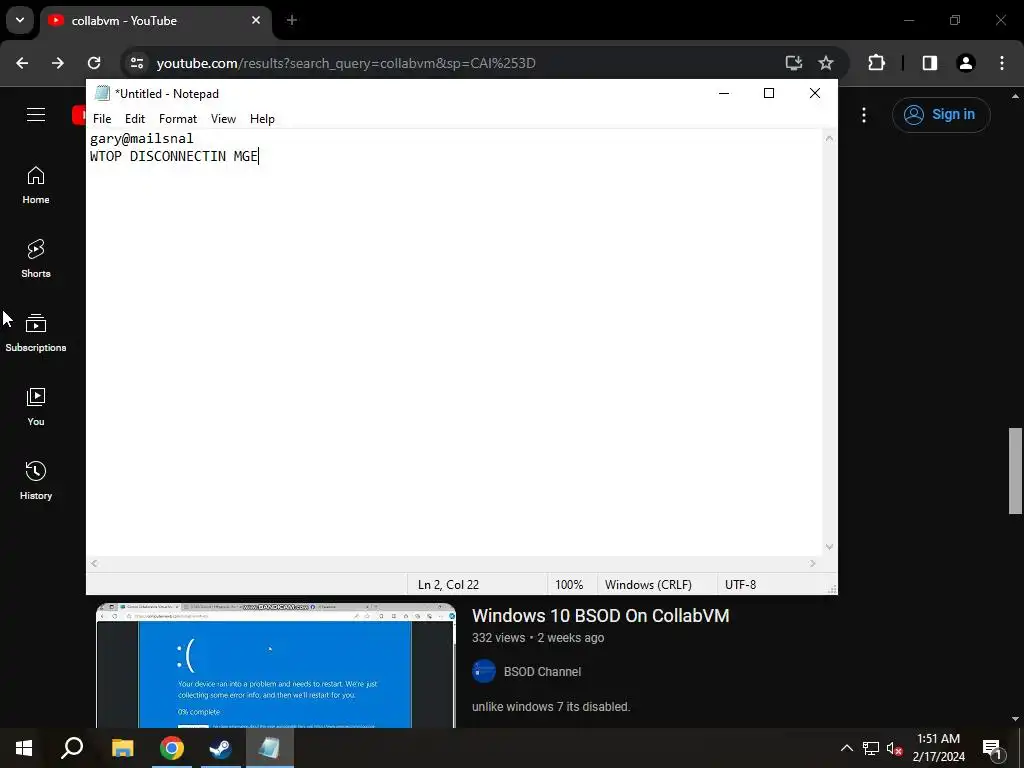Open Chrome extensions puzzle icon
The image size is (1024, 768).
tap(876, 63)
